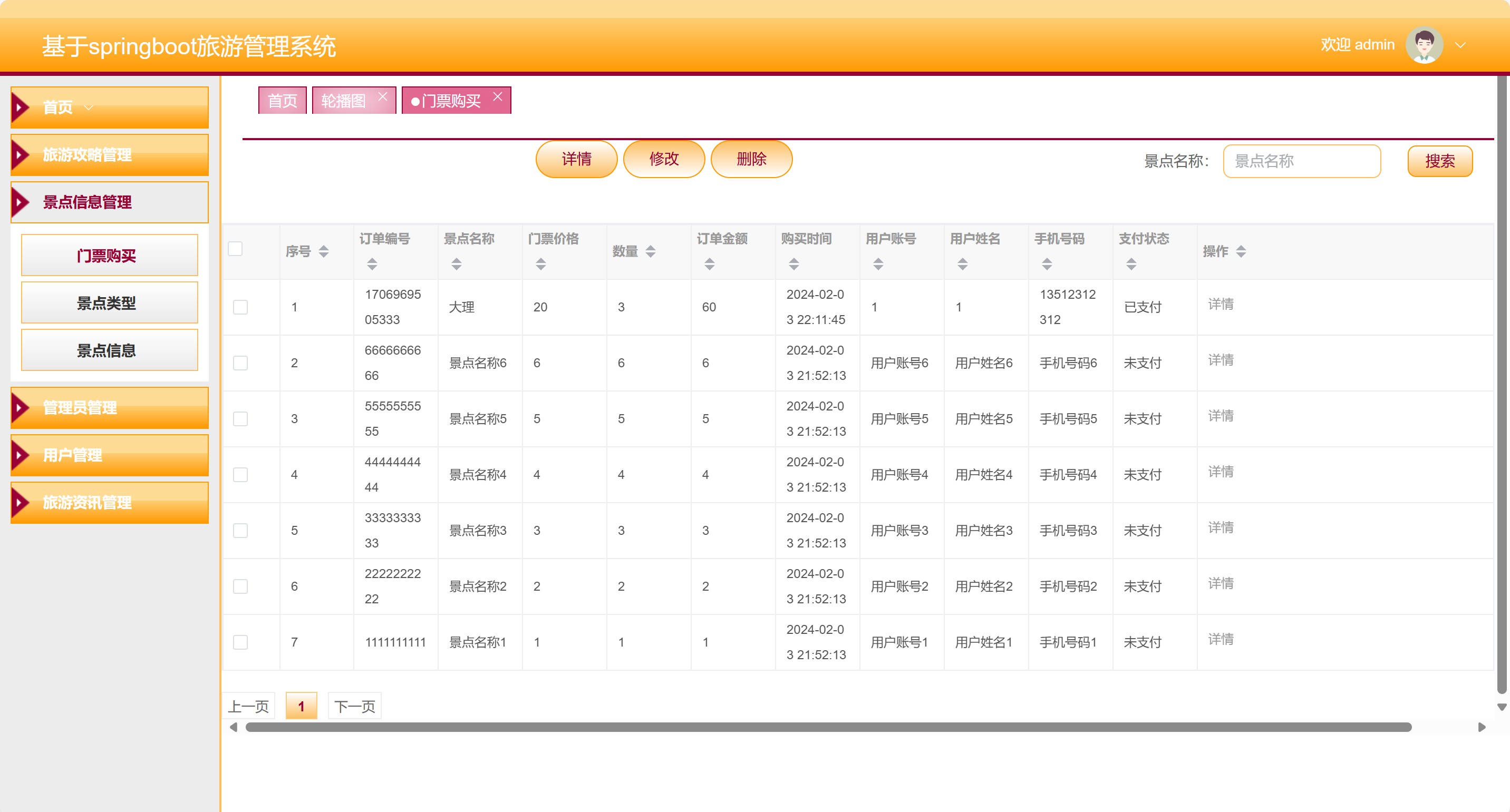The height and width of the screenshot is (812, 1510).
Task: Check the row for 大理 order
Action: (x=240, y=307)
